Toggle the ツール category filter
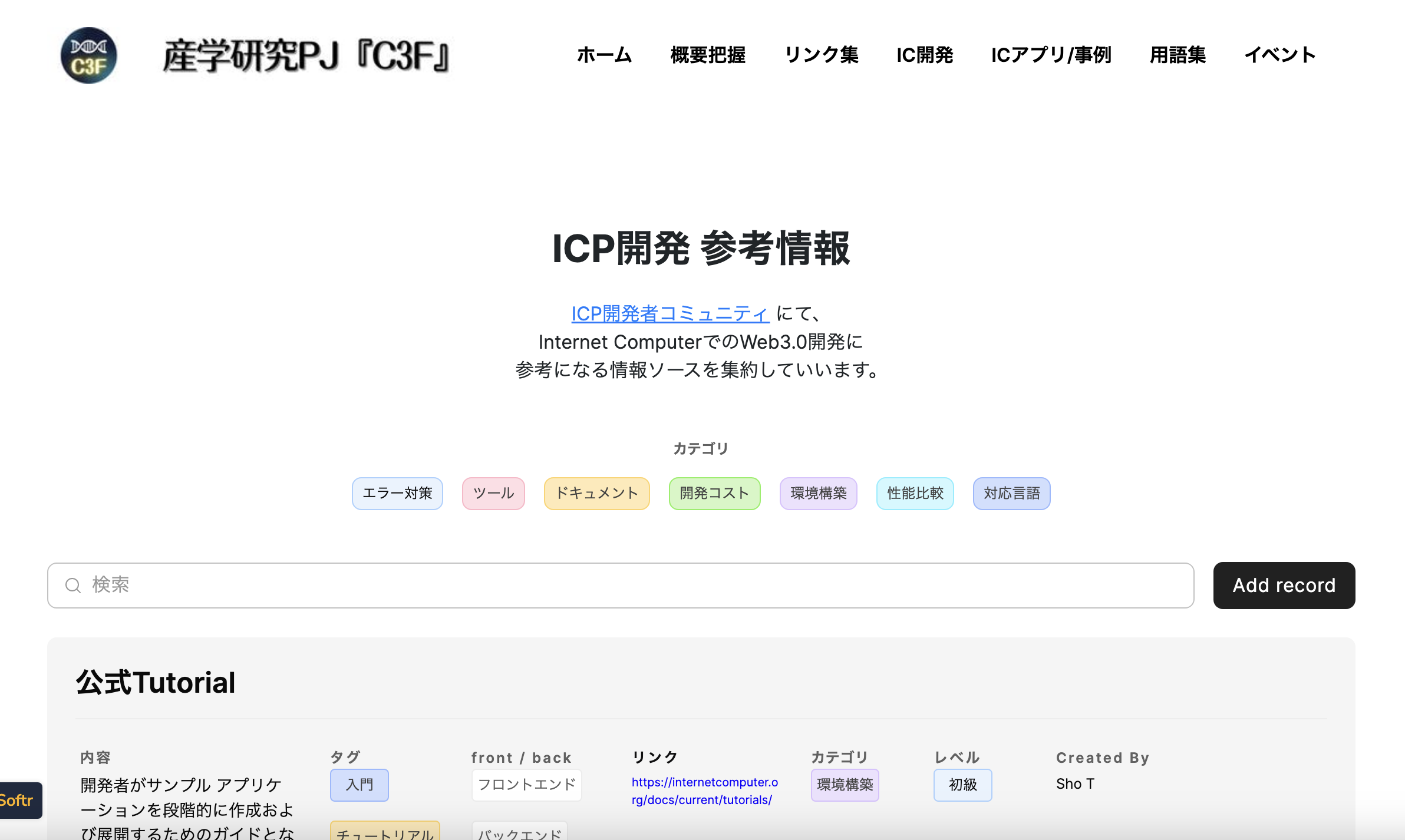 (x=493, y=493)
